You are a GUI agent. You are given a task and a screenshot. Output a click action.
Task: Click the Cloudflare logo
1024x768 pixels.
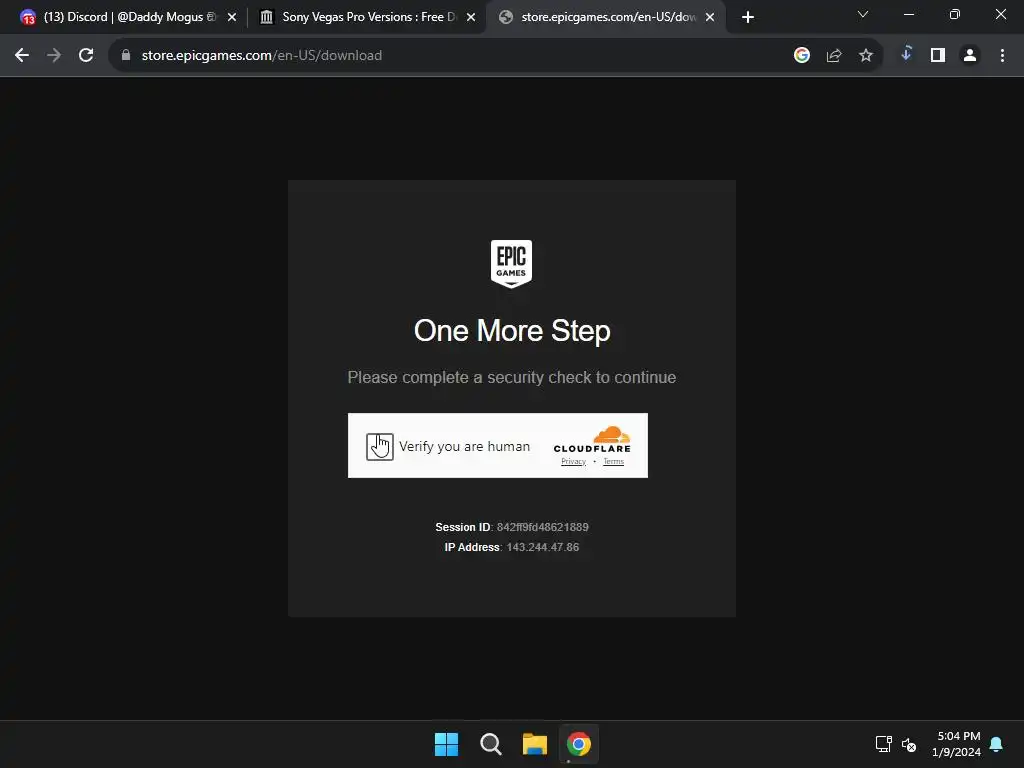592,440
